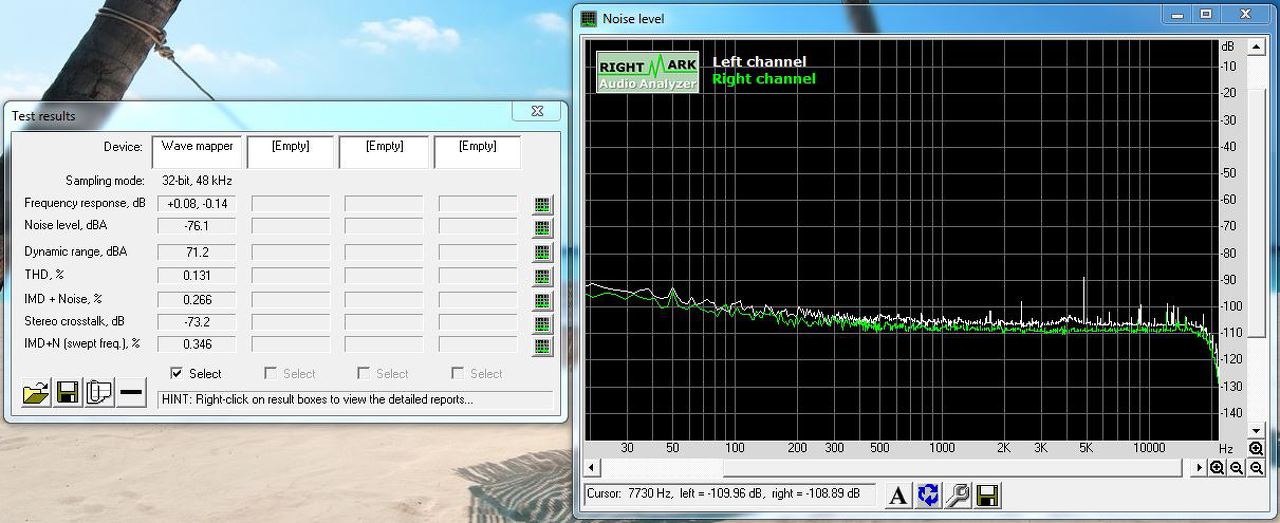Click the -76.1 noise level value
This screenshot has height=523, width=1280.
point(197,227)
